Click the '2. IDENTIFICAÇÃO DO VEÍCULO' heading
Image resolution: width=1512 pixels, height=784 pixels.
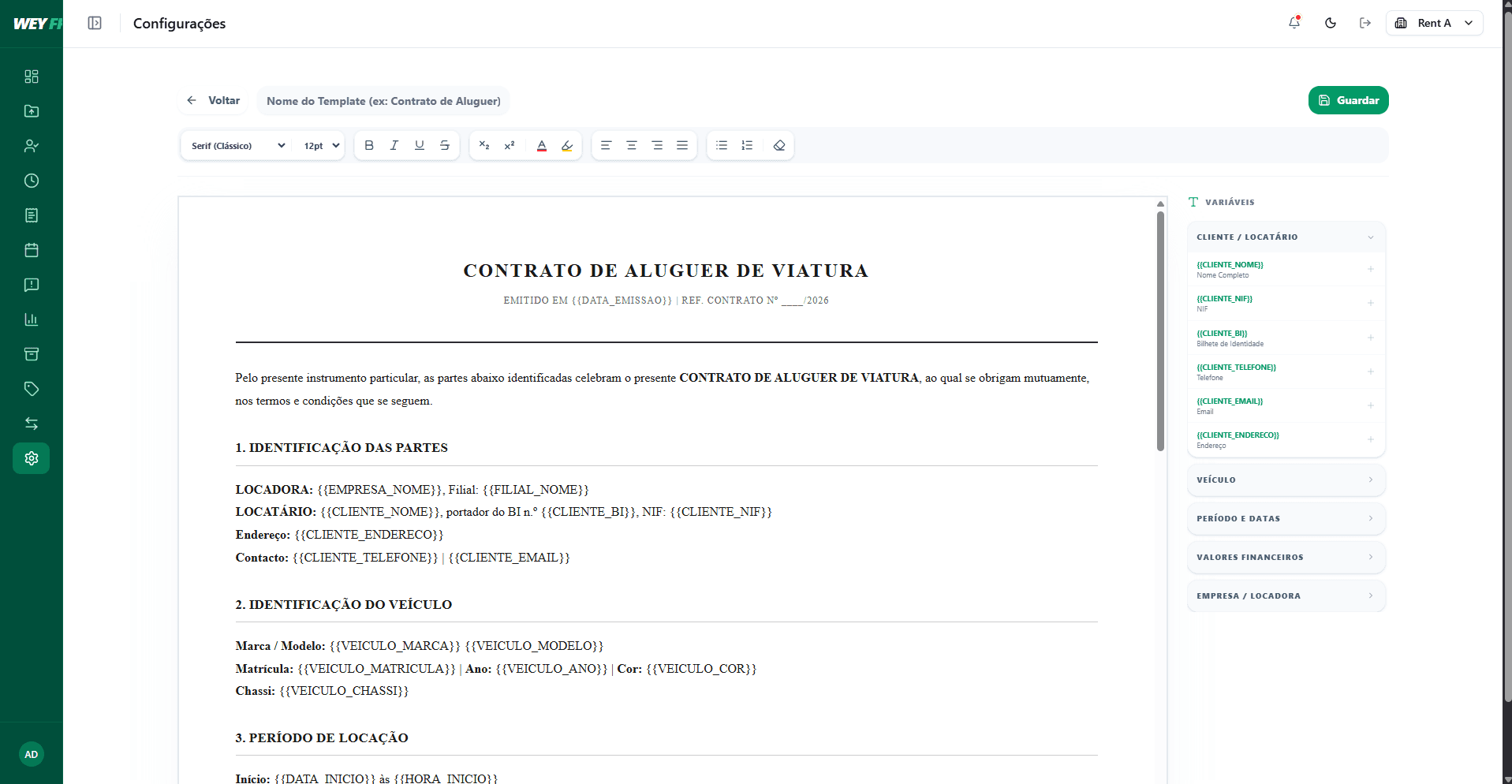tap(344, 604)
